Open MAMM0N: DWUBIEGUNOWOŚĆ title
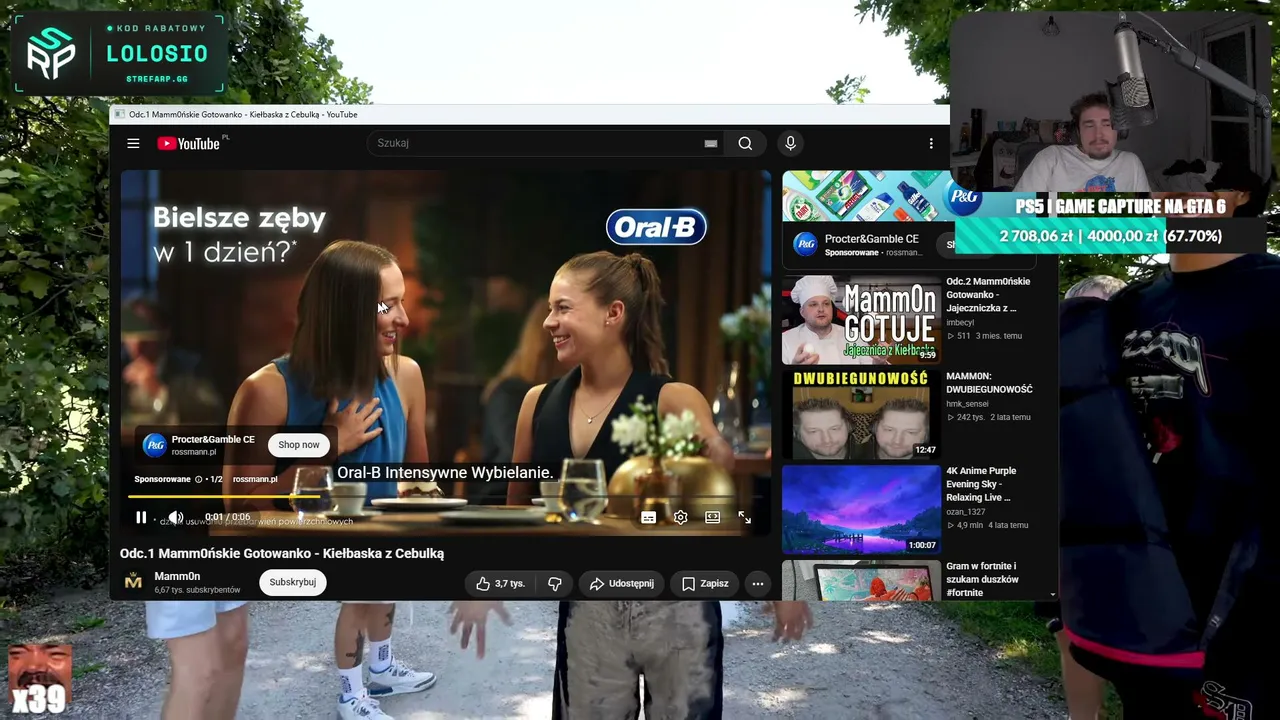Image resolution: width=1280 pixels, height=720 pixels. coord(989,383)
